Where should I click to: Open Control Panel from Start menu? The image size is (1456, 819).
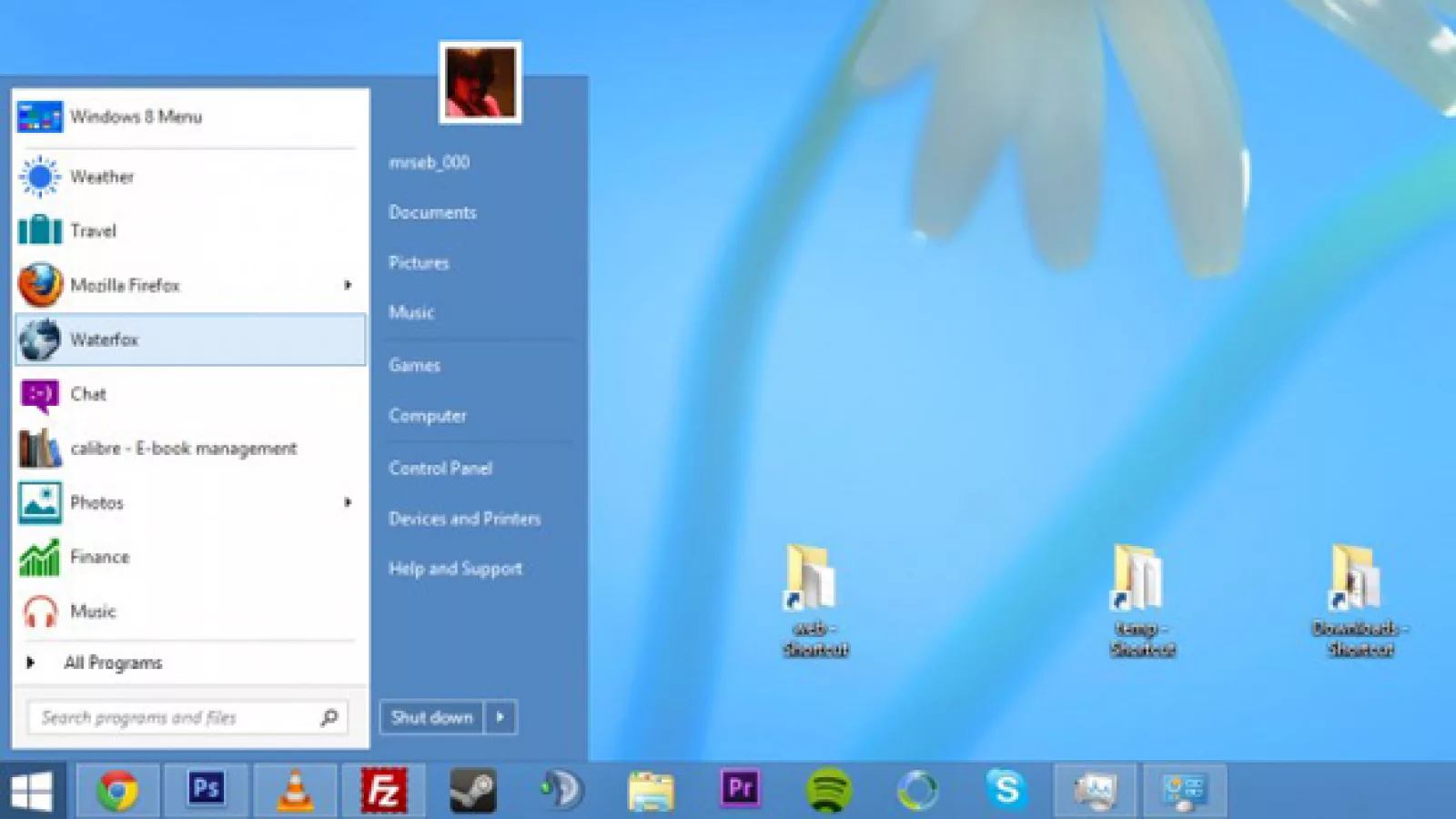(x=440, y=468)
